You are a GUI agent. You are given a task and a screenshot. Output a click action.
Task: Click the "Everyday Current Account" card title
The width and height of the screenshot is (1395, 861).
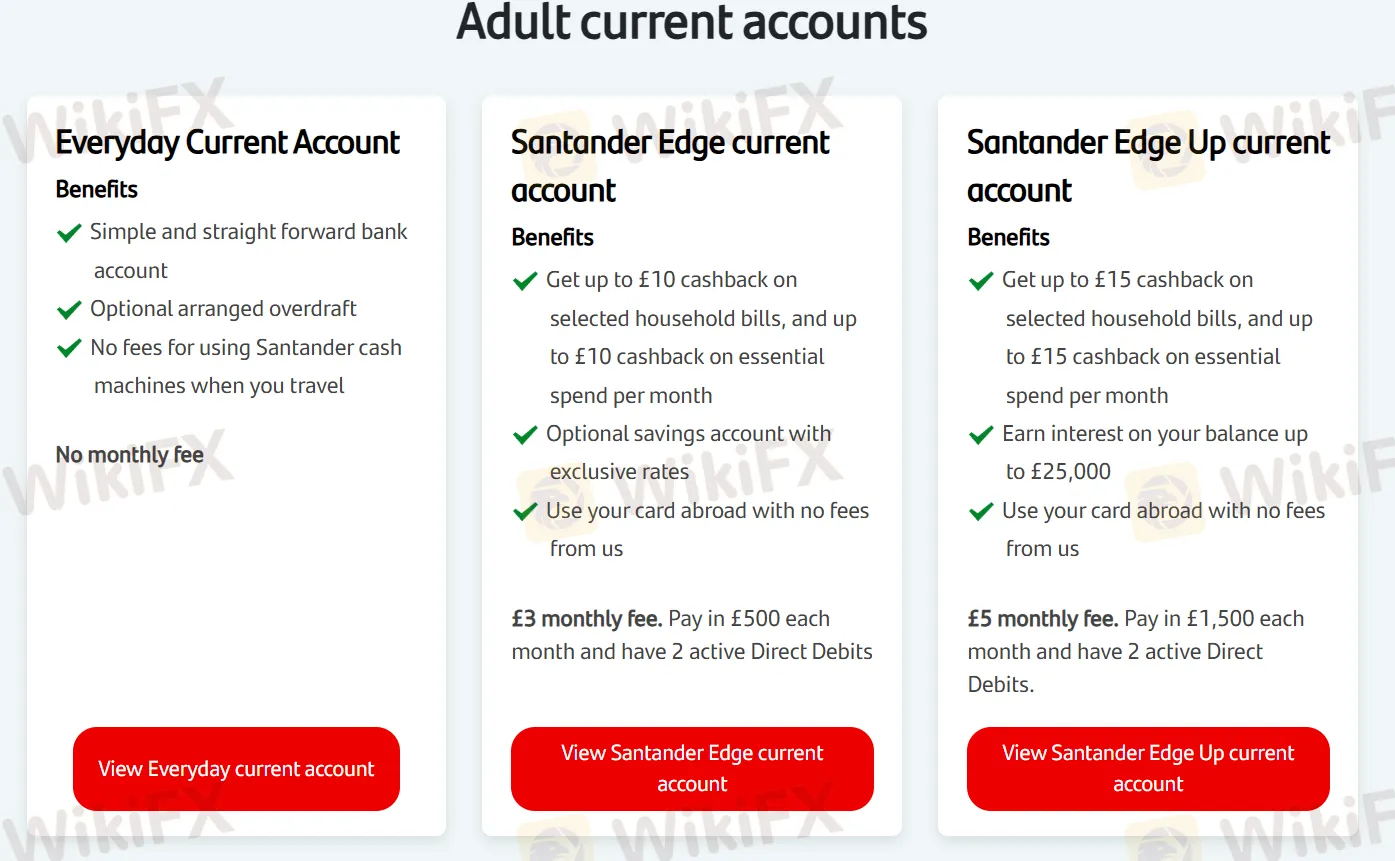228,143
